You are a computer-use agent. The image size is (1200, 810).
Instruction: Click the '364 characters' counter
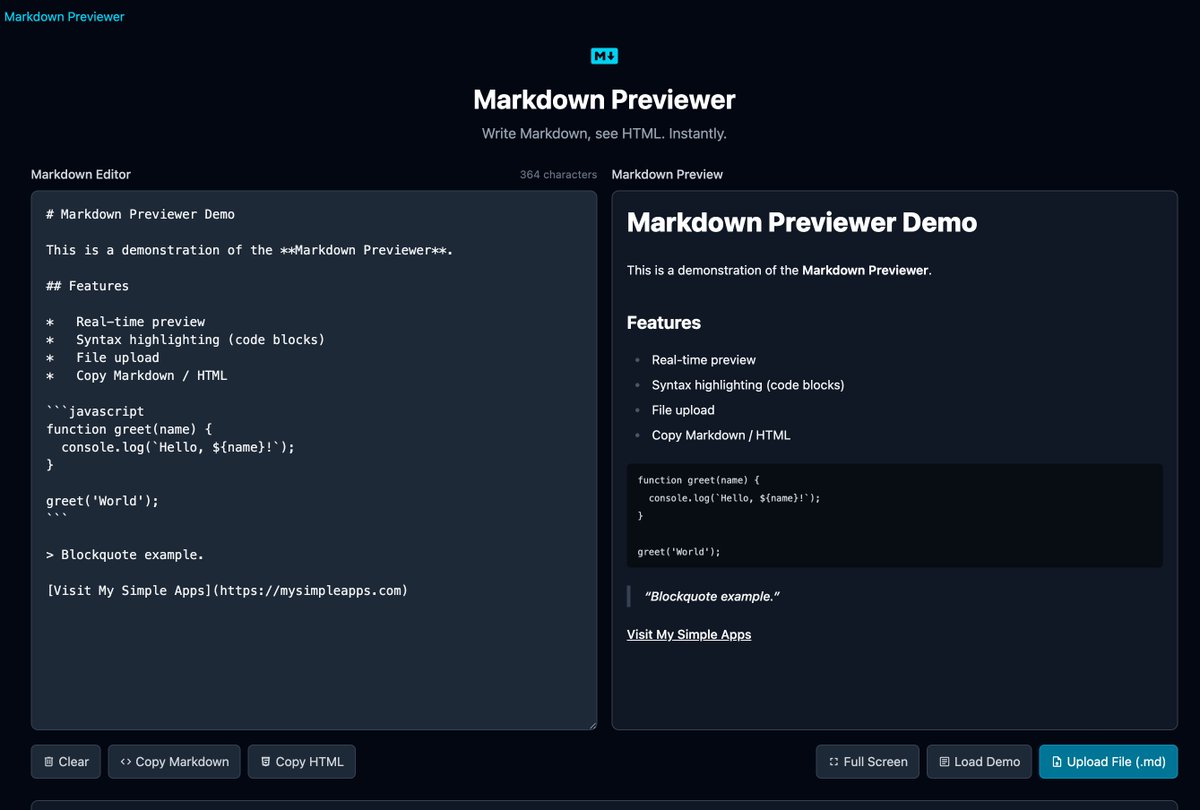[x=558, y=174]
